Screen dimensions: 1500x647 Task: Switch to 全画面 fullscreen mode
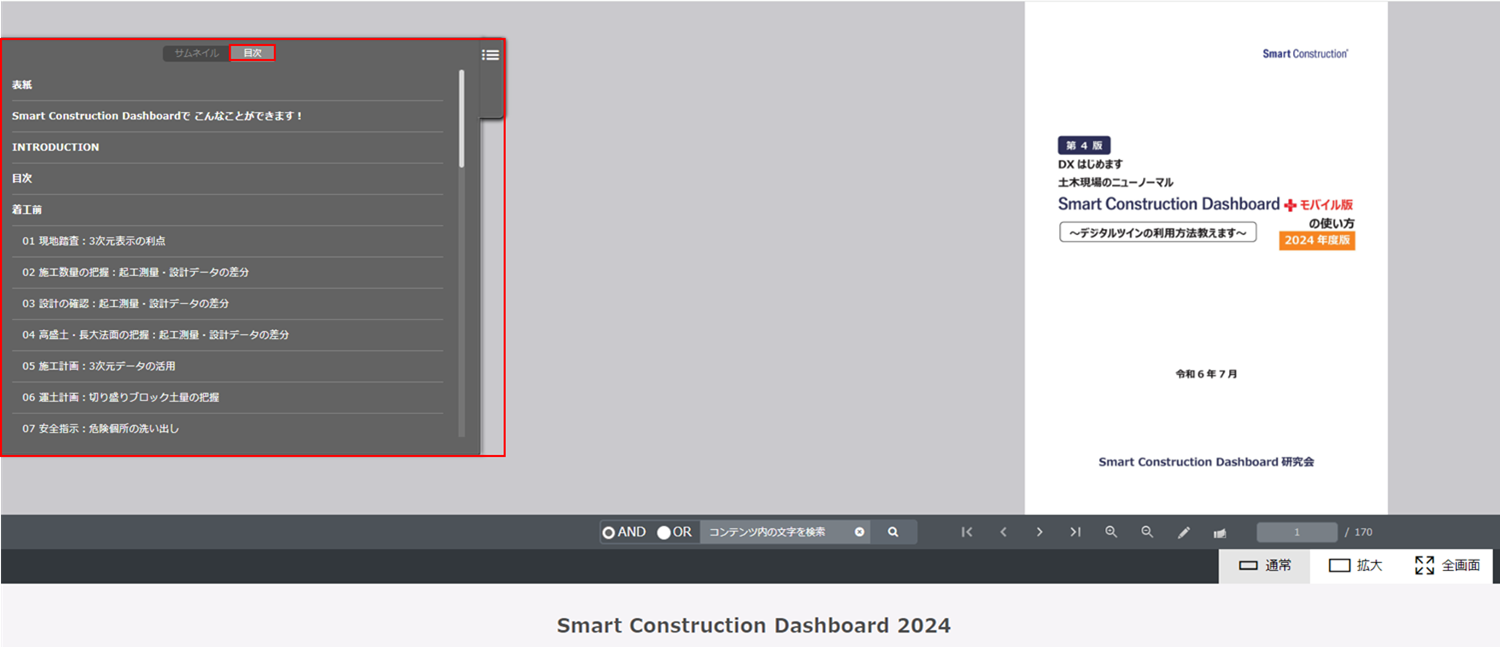1447,566
